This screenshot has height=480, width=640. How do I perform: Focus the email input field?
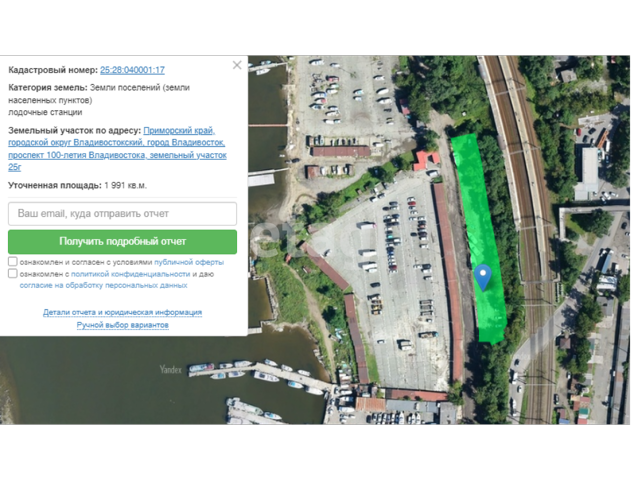[x=122, y=213]
